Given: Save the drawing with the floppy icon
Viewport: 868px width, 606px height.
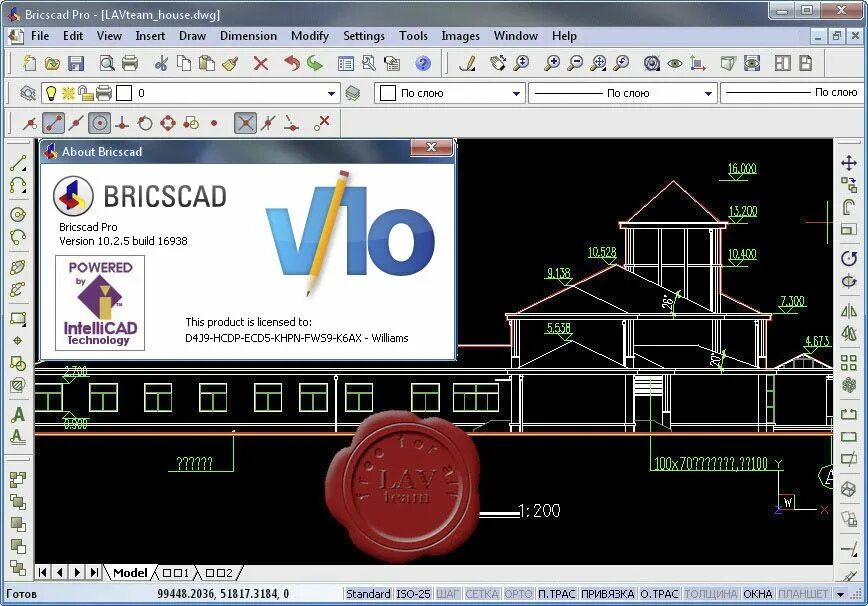Looking at the screenshot, I should pyautogui.click(x=76, y=63).
